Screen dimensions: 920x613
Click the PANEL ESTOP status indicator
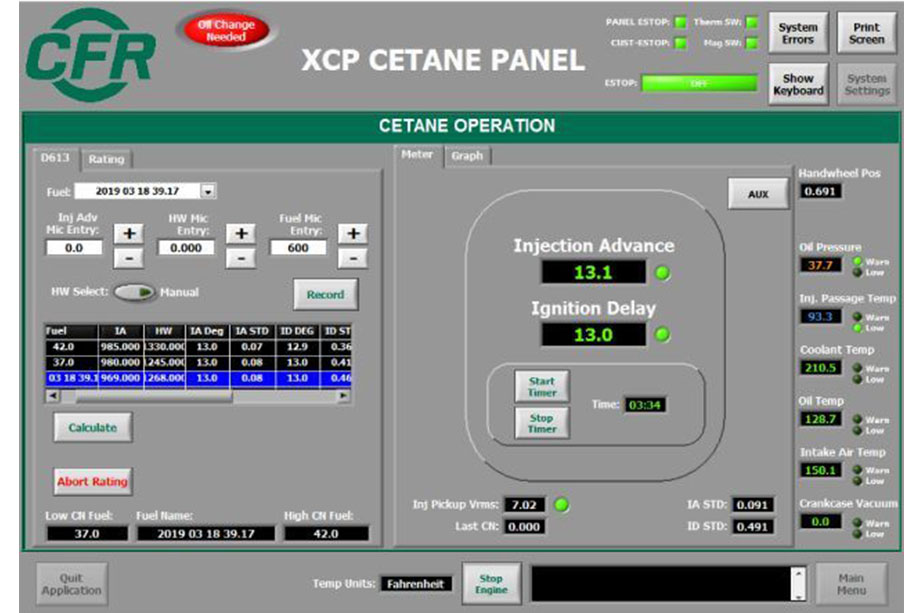coord(680,22)
